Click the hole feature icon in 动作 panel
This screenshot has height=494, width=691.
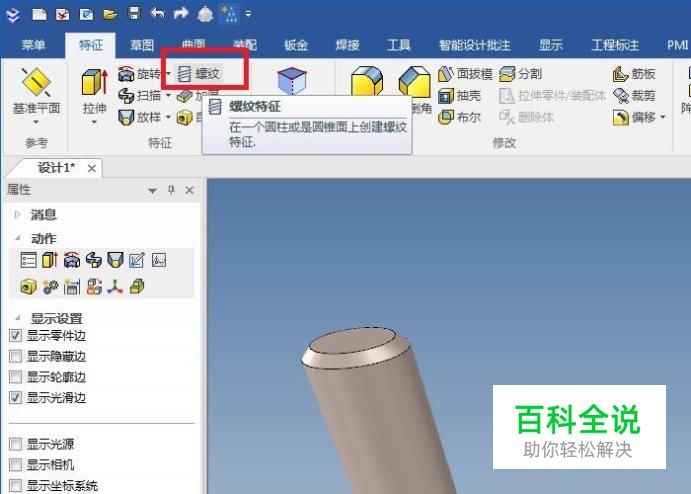point(28,287)
